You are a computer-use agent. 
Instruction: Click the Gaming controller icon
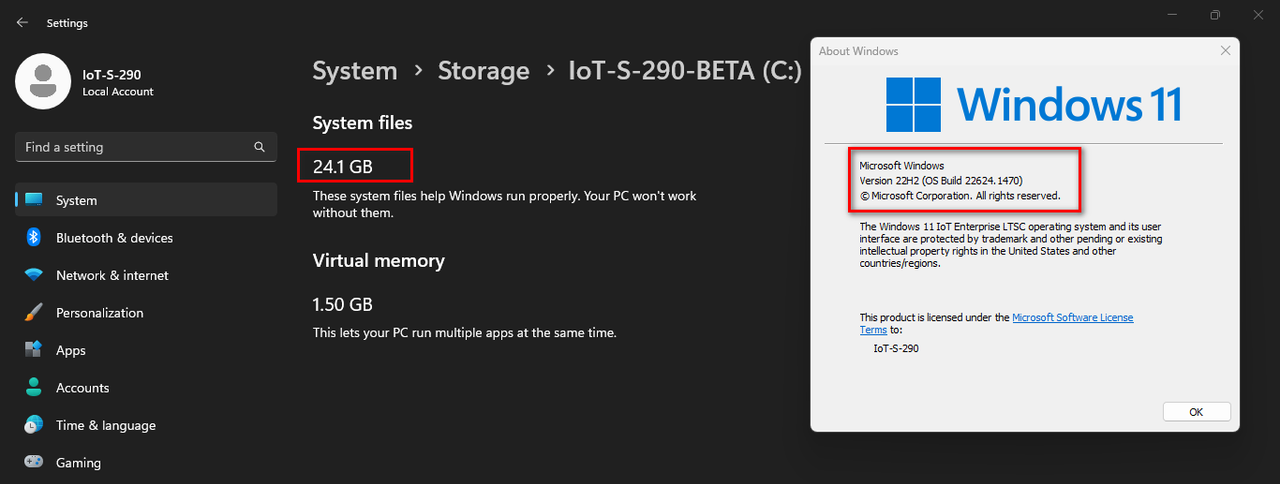tap(33, 463)
